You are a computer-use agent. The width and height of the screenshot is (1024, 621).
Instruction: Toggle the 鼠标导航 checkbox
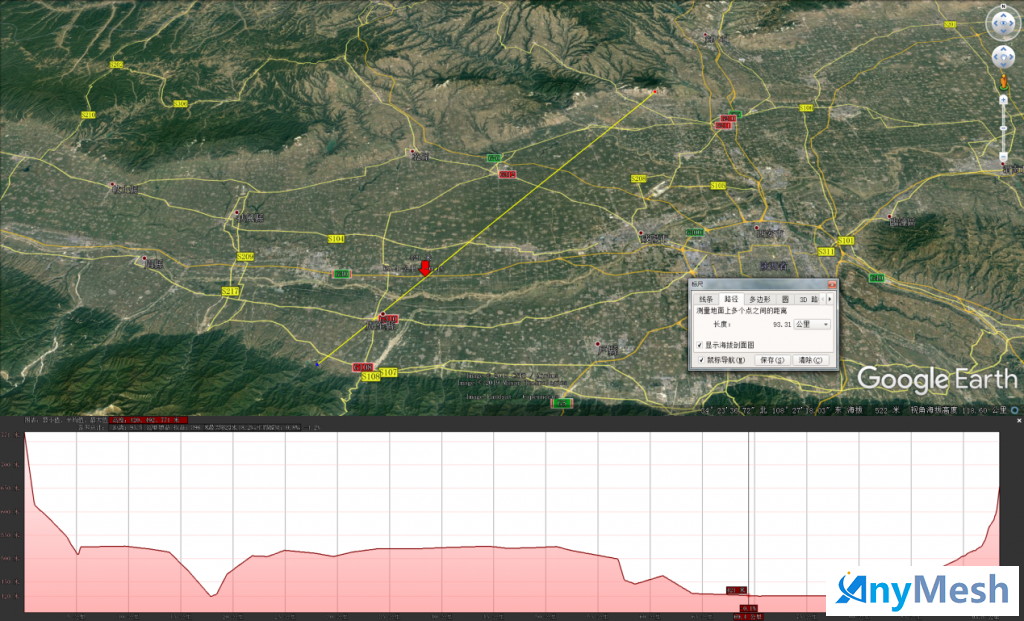699,359
